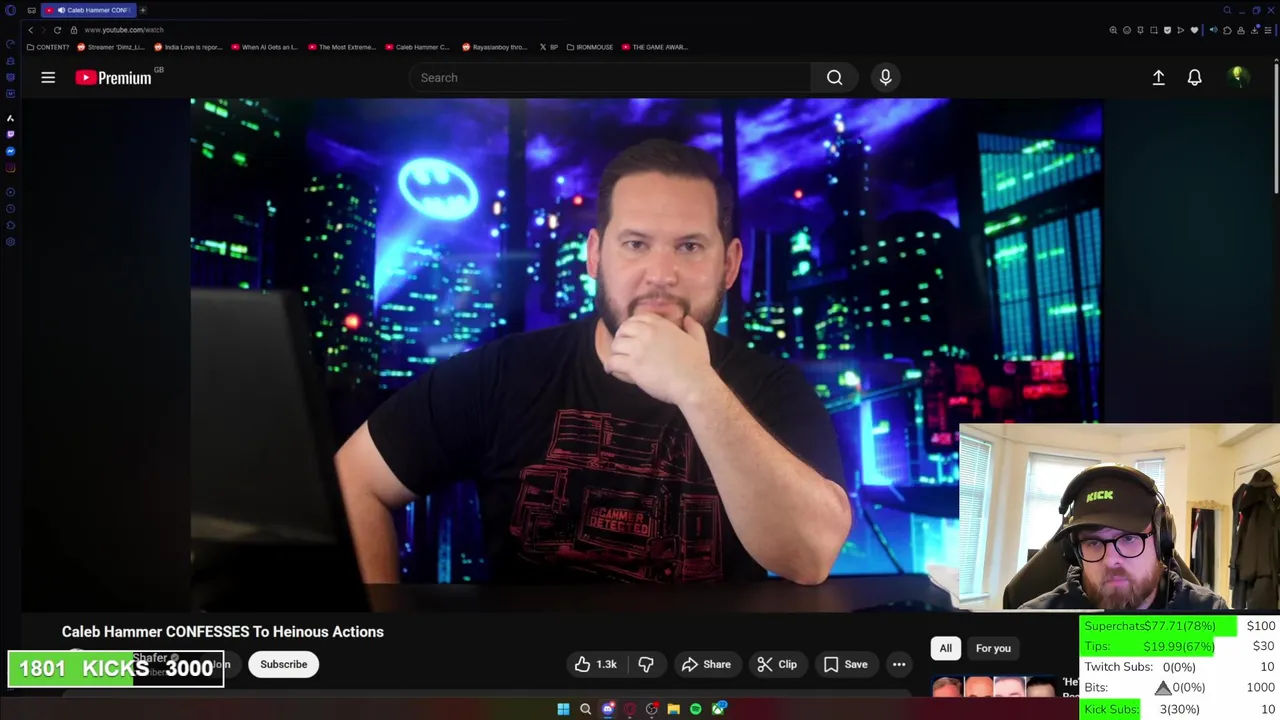
Task: Open File Explorer from the taskbar
Action: click(x=673, y=709)
